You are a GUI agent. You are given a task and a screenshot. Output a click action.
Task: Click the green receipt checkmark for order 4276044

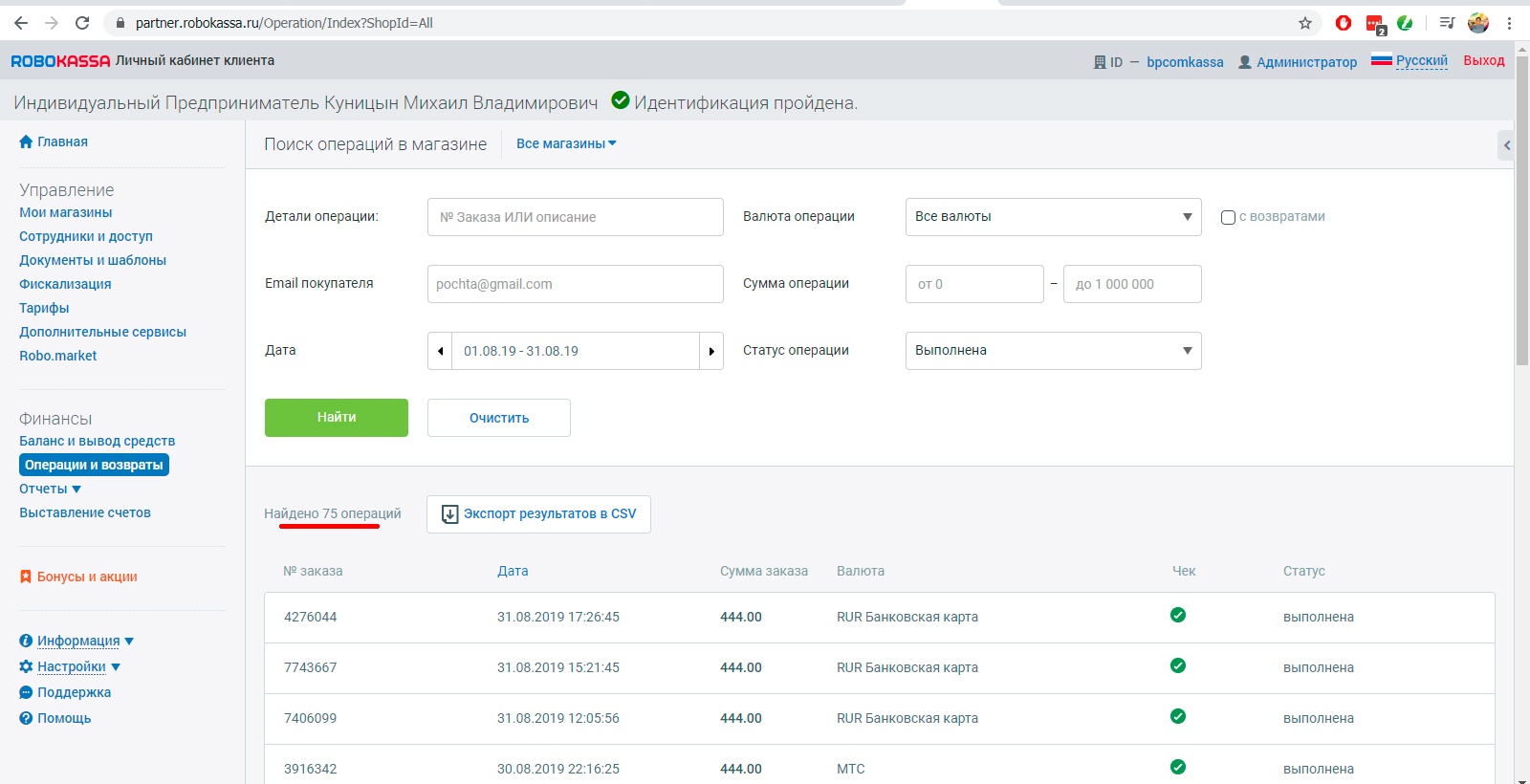[x=1178, y=616]
